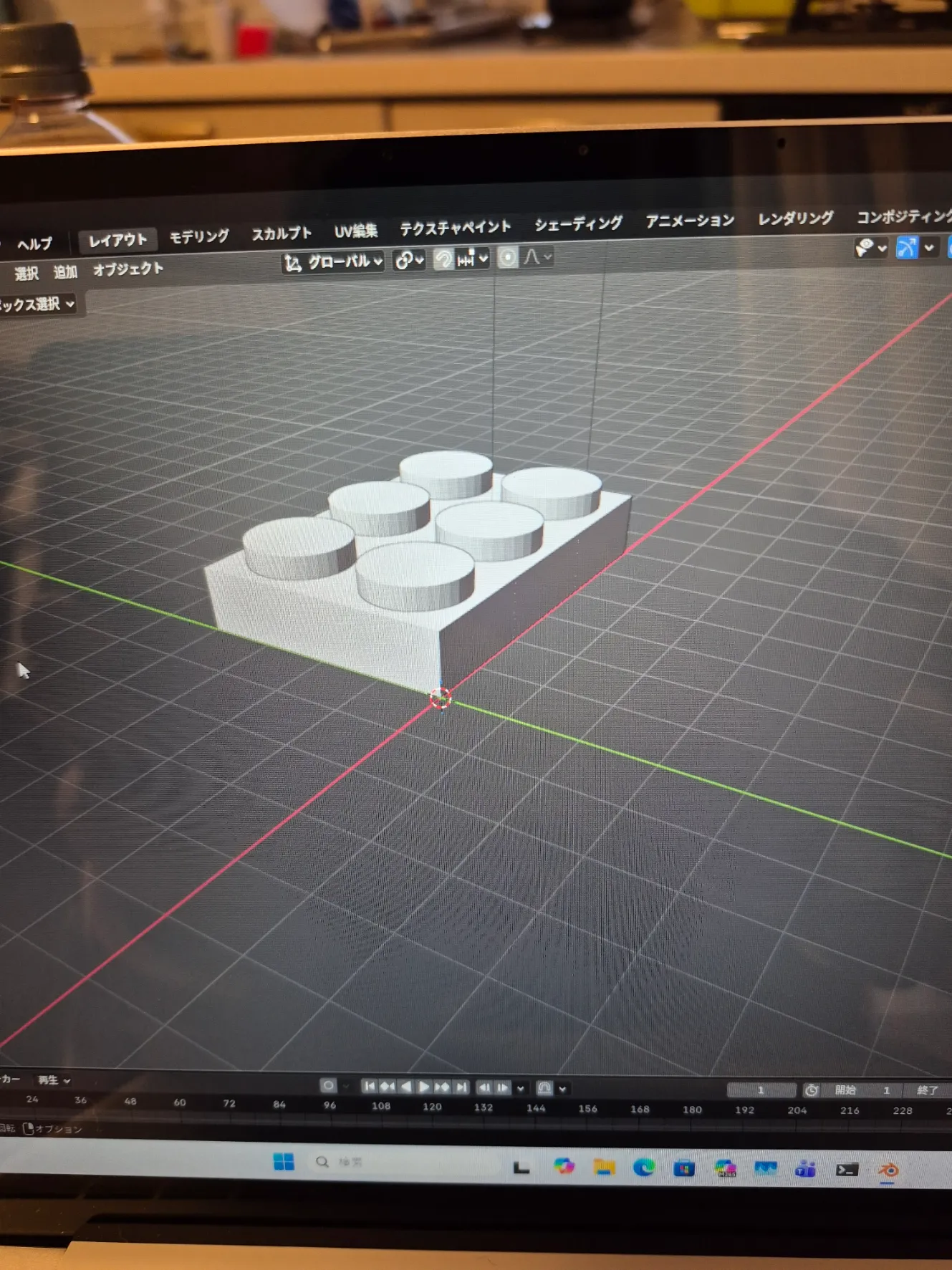Screen dimensions: 952x1270
Task: Toggle the snapping magnet icon
Action: (444, 259)
